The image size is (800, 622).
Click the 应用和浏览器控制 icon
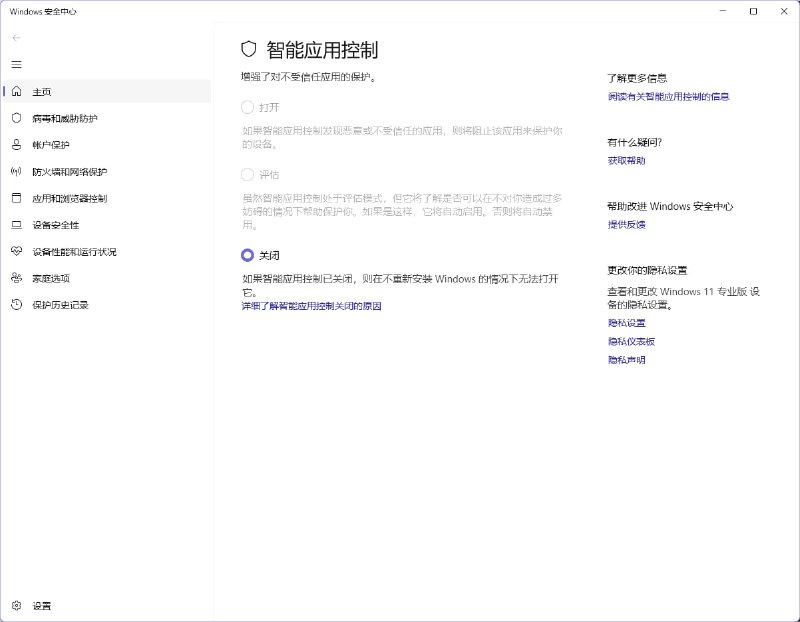(16, 198)
